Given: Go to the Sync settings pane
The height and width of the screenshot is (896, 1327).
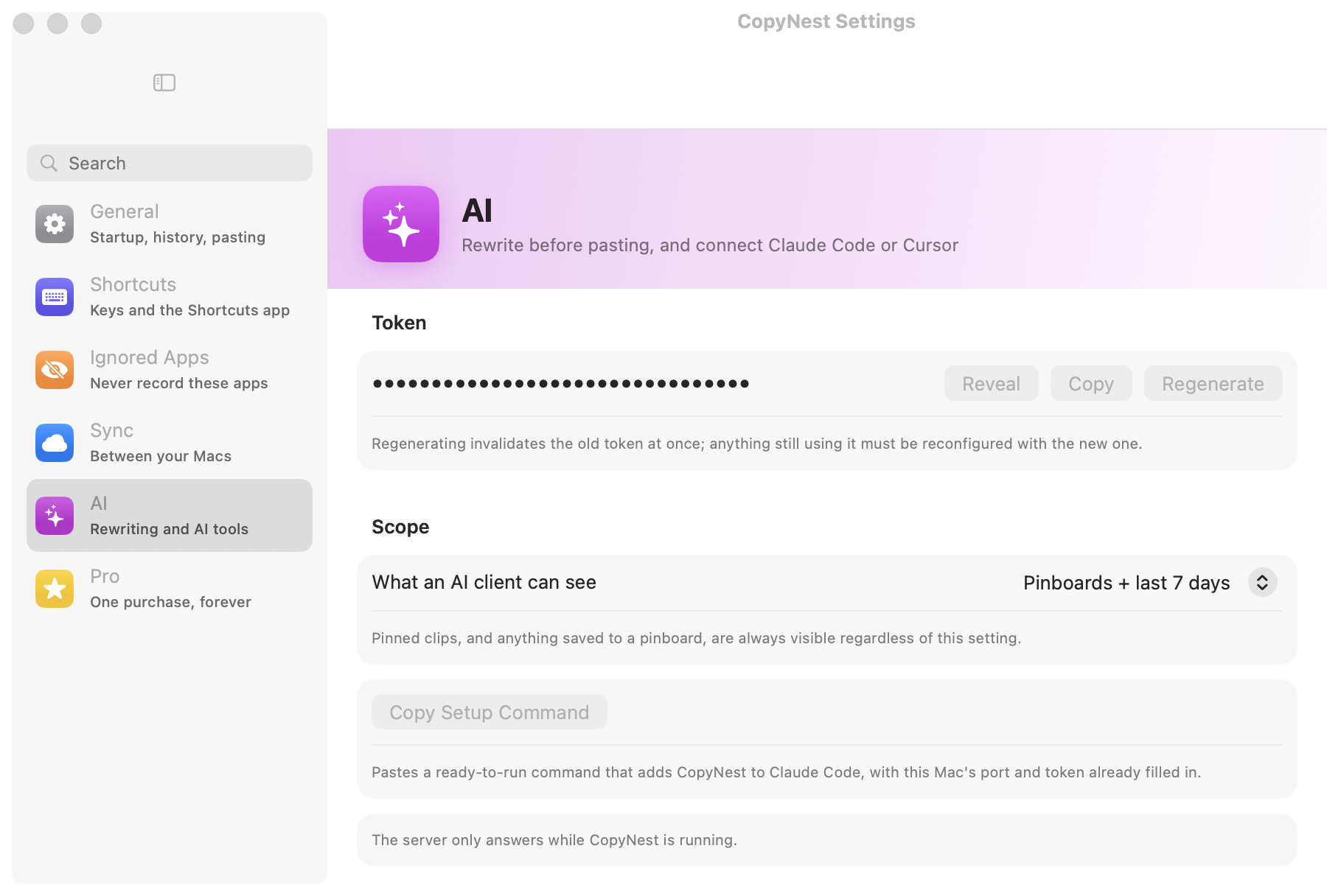Looking at the screenshot, I should 170,443.
